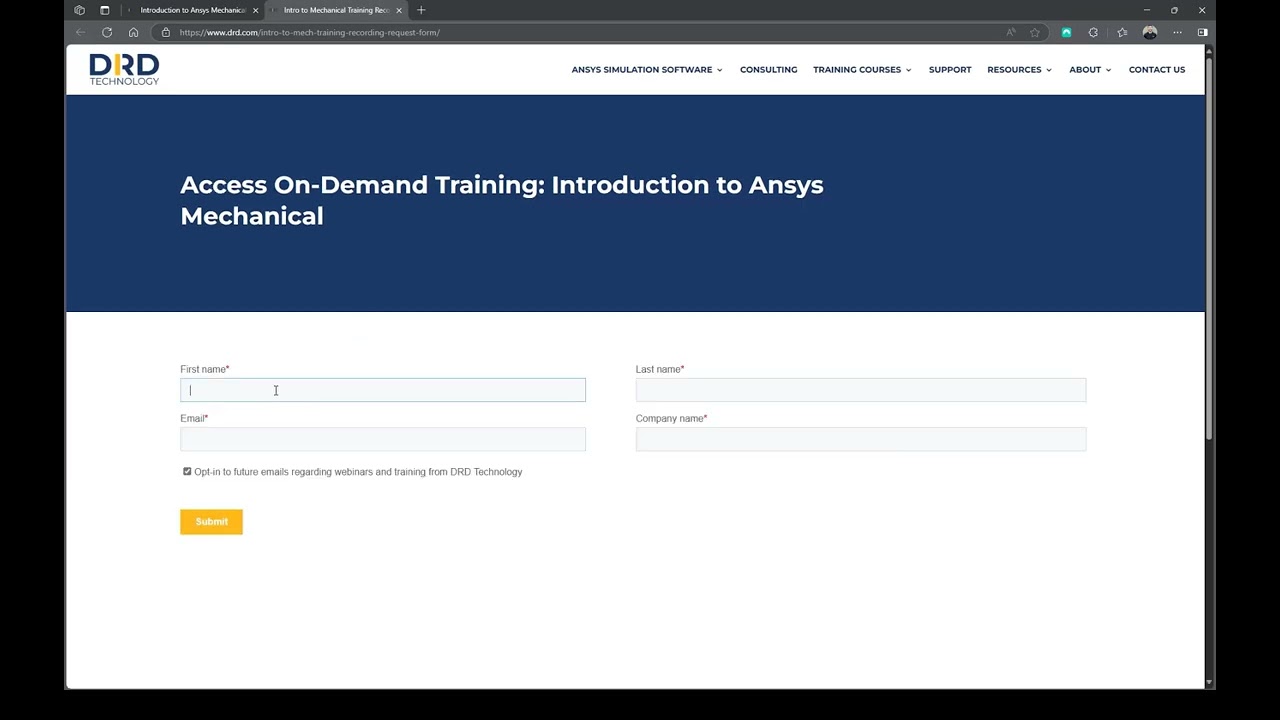Uncheck the opt-in to future emails checkbox
Screen dimensions: 1280x720
(187, 471)
